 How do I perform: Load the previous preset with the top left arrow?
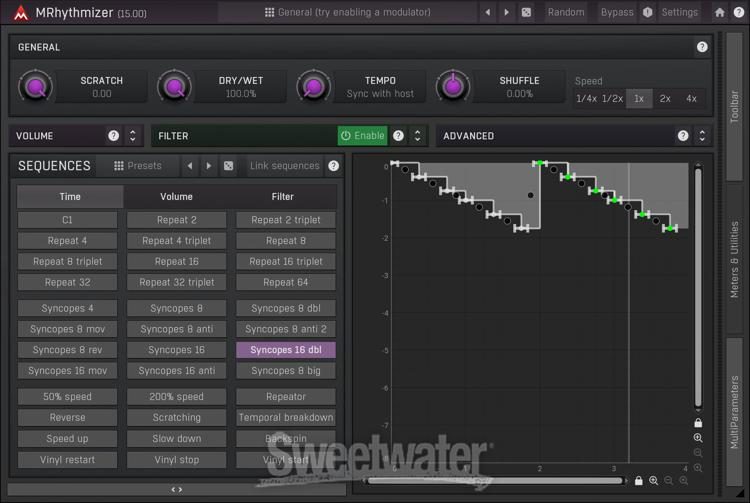487,12
